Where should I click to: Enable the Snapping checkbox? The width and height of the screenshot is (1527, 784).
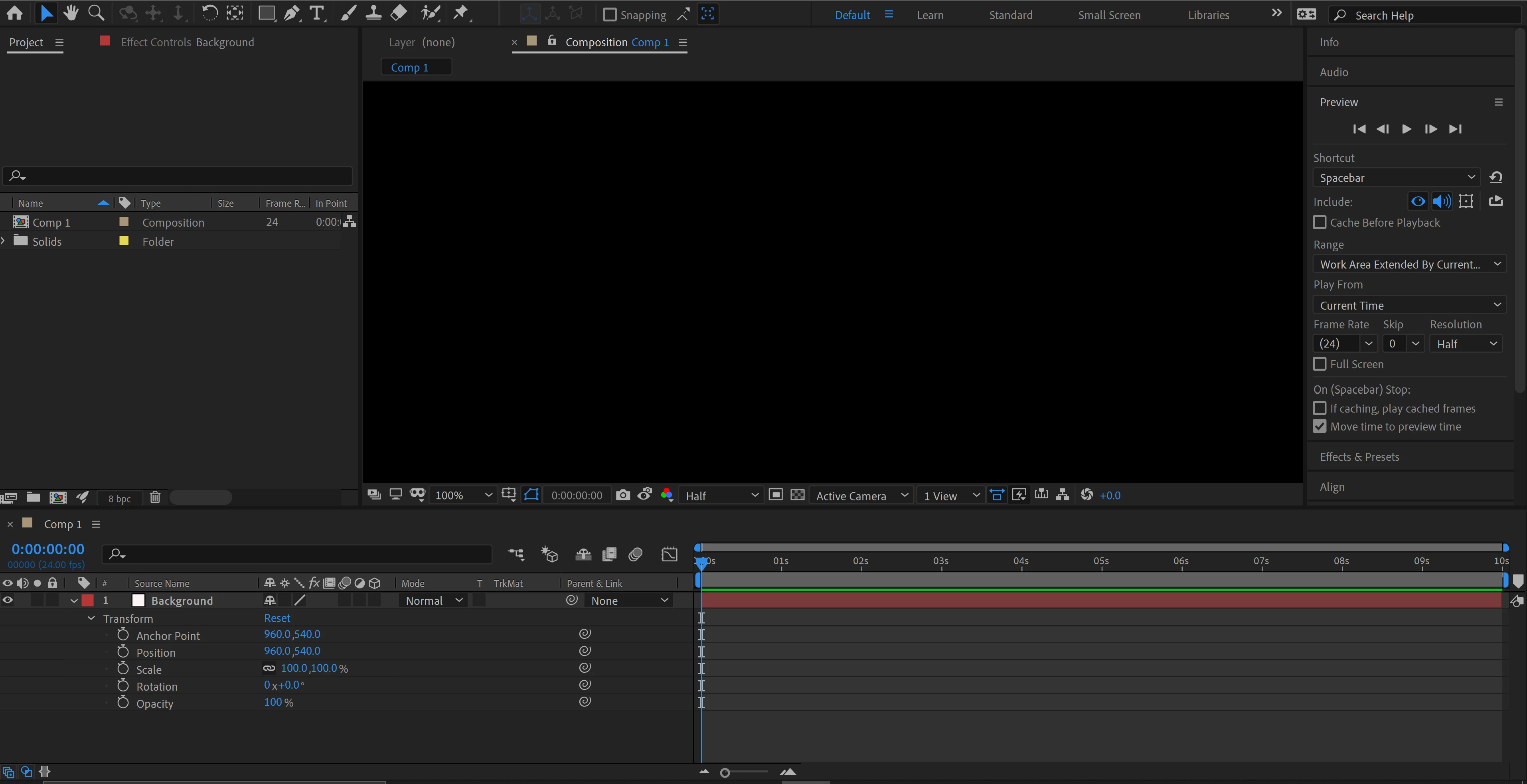(x=609, y=14)
